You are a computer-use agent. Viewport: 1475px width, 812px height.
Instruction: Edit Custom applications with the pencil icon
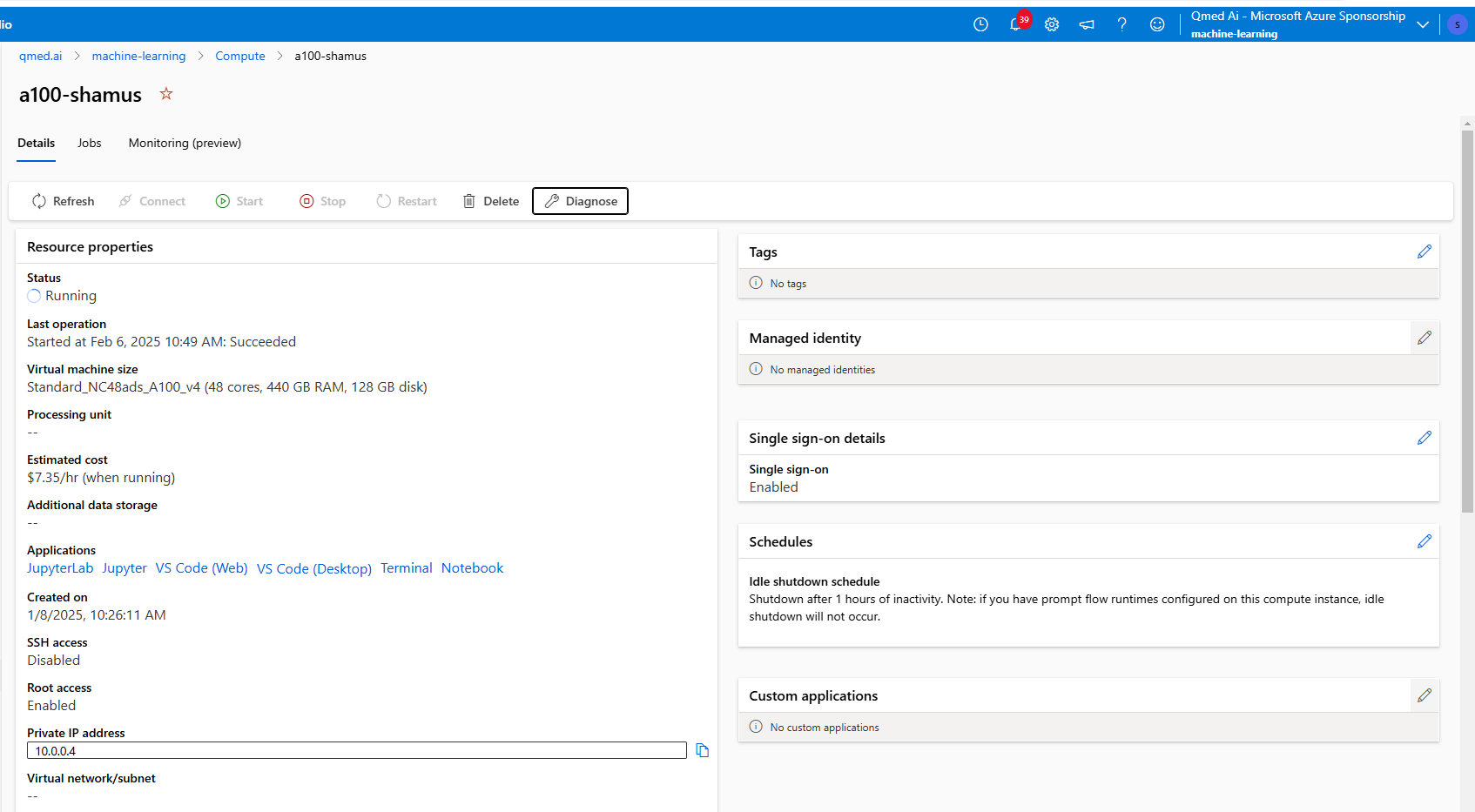[x=1424, y=695]
